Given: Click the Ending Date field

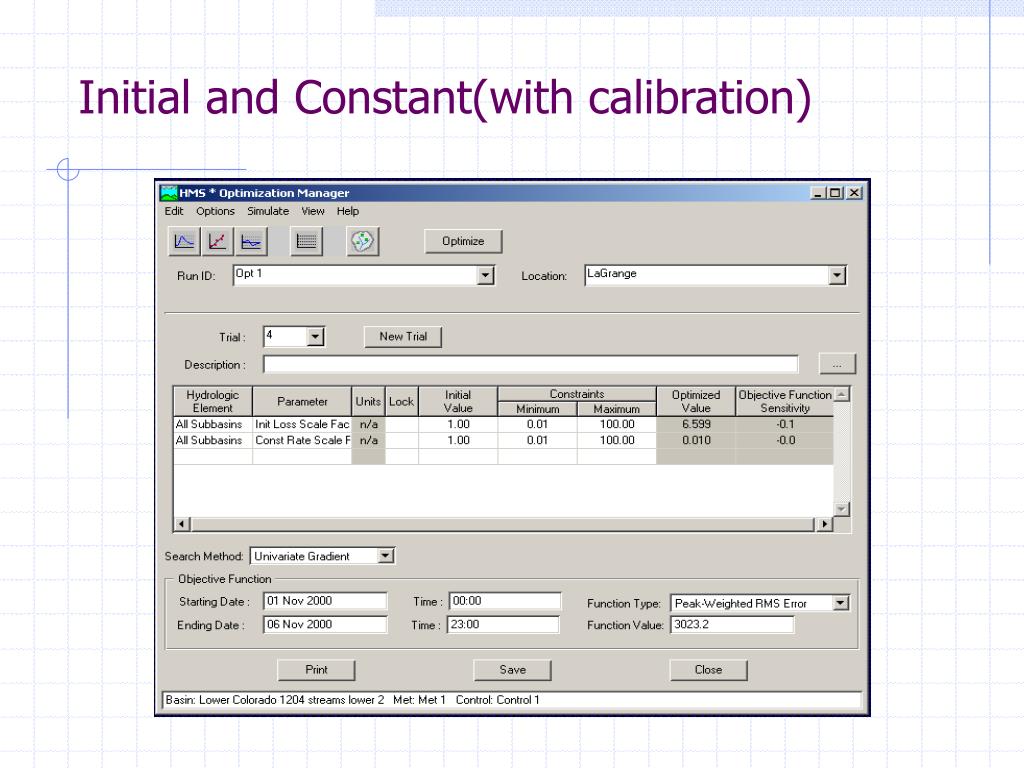Looking at the screenshot, I should (325, 624).
